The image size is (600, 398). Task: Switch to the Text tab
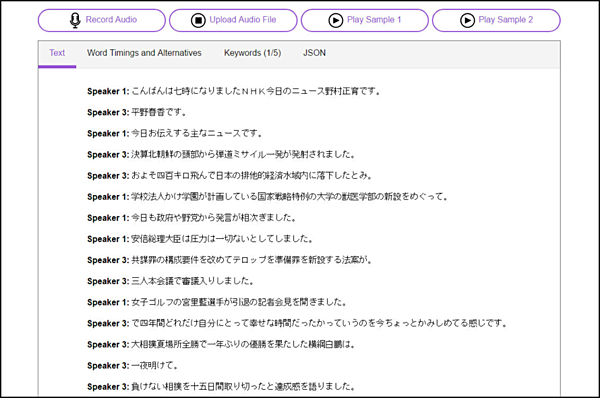[x=57, y=53]
